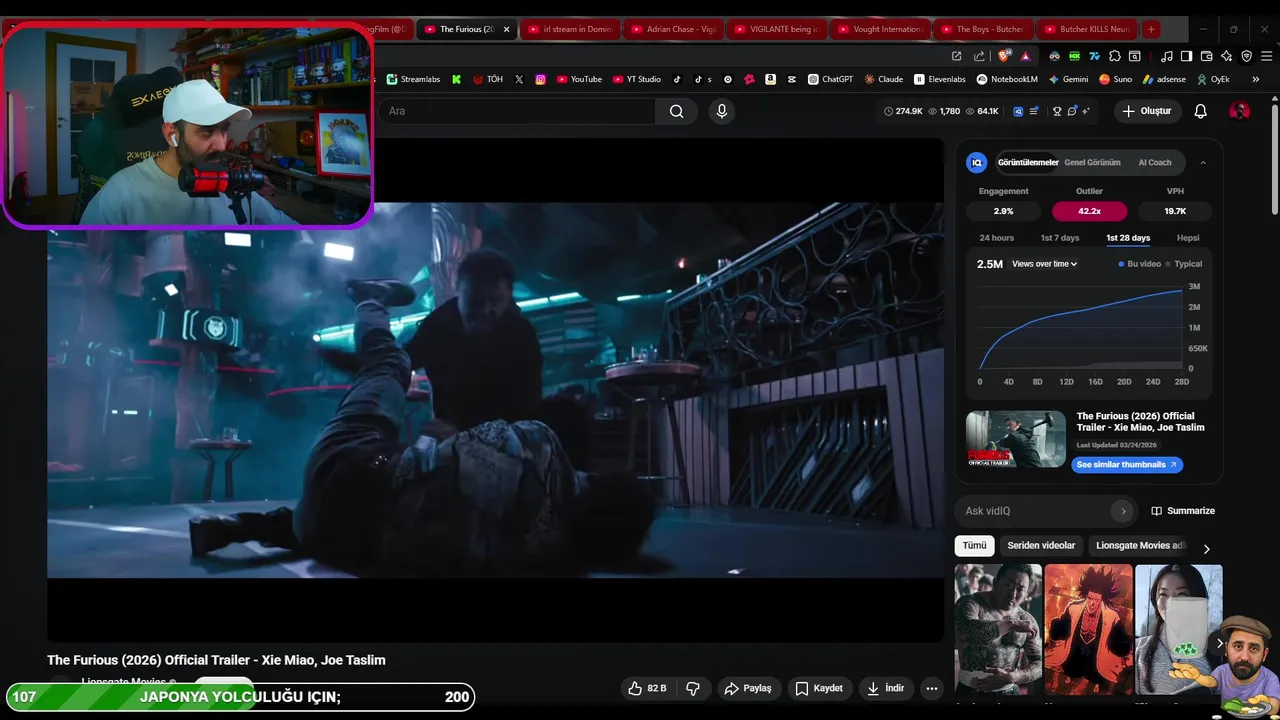Open the adsense bookmark
This screenshot has width=1280, height=720.
tap(1163, 79)
